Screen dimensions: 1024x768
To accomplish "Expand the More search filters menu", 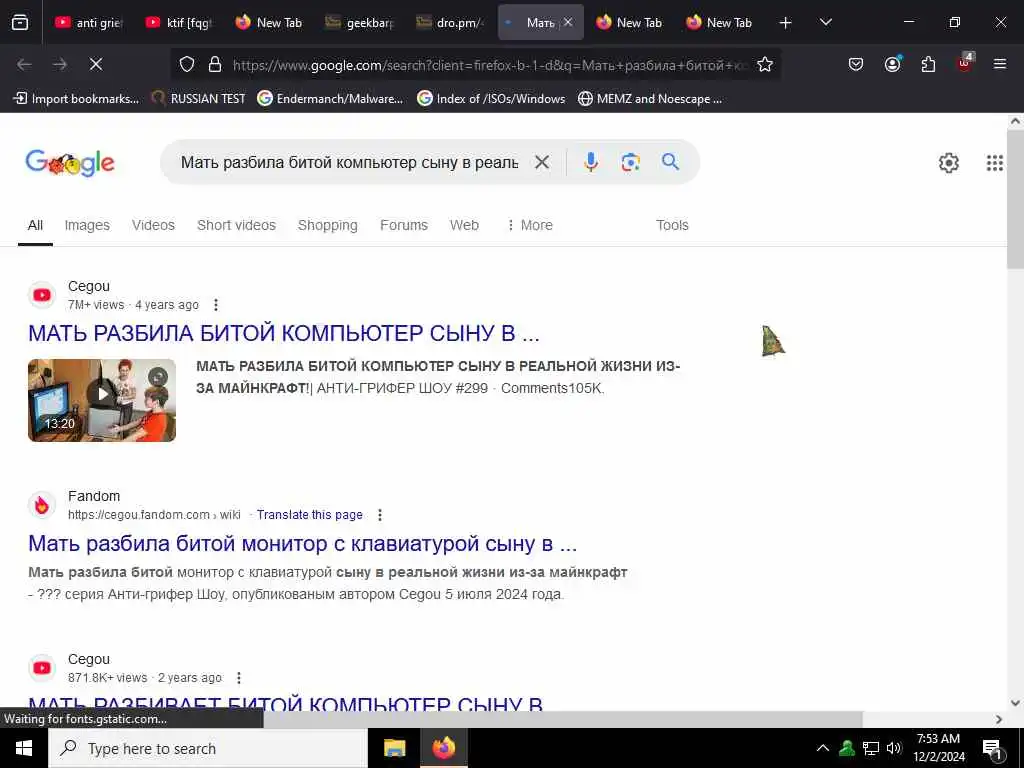I will tap(530, 225).
